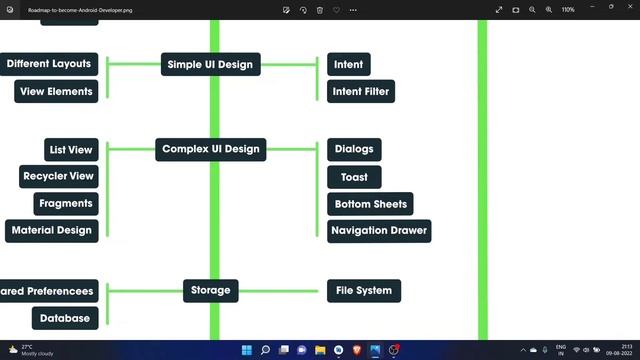640x360 pixels.
Task: Open the Chat app in the taskbar
Action: click(x=302, y=350)
